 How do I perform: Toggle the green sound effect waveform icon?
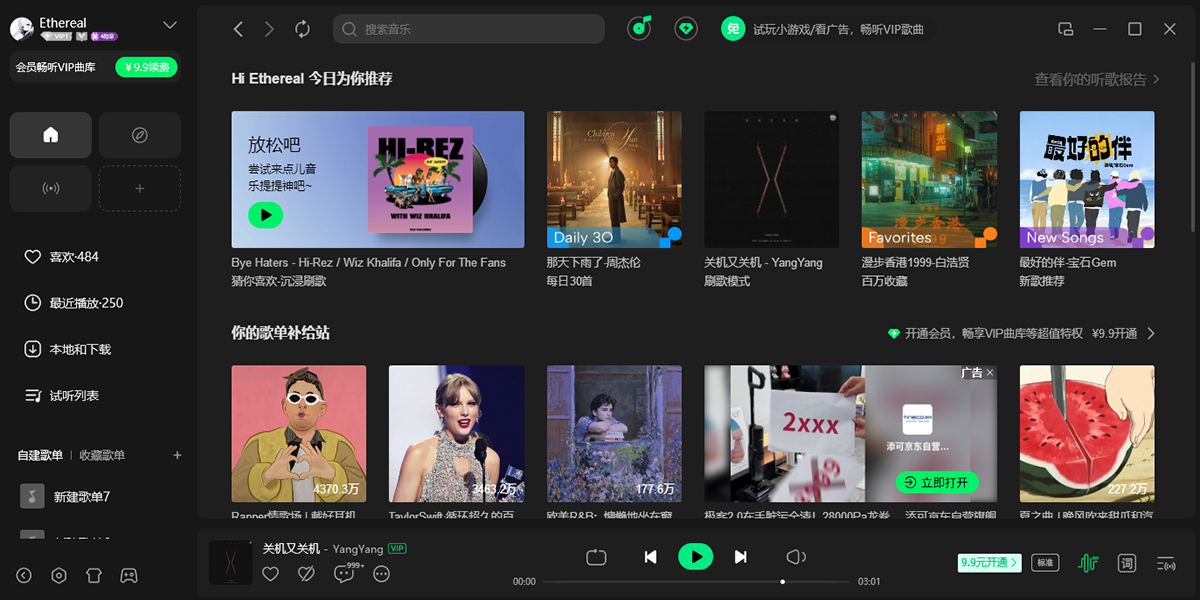coord(1088,563)
